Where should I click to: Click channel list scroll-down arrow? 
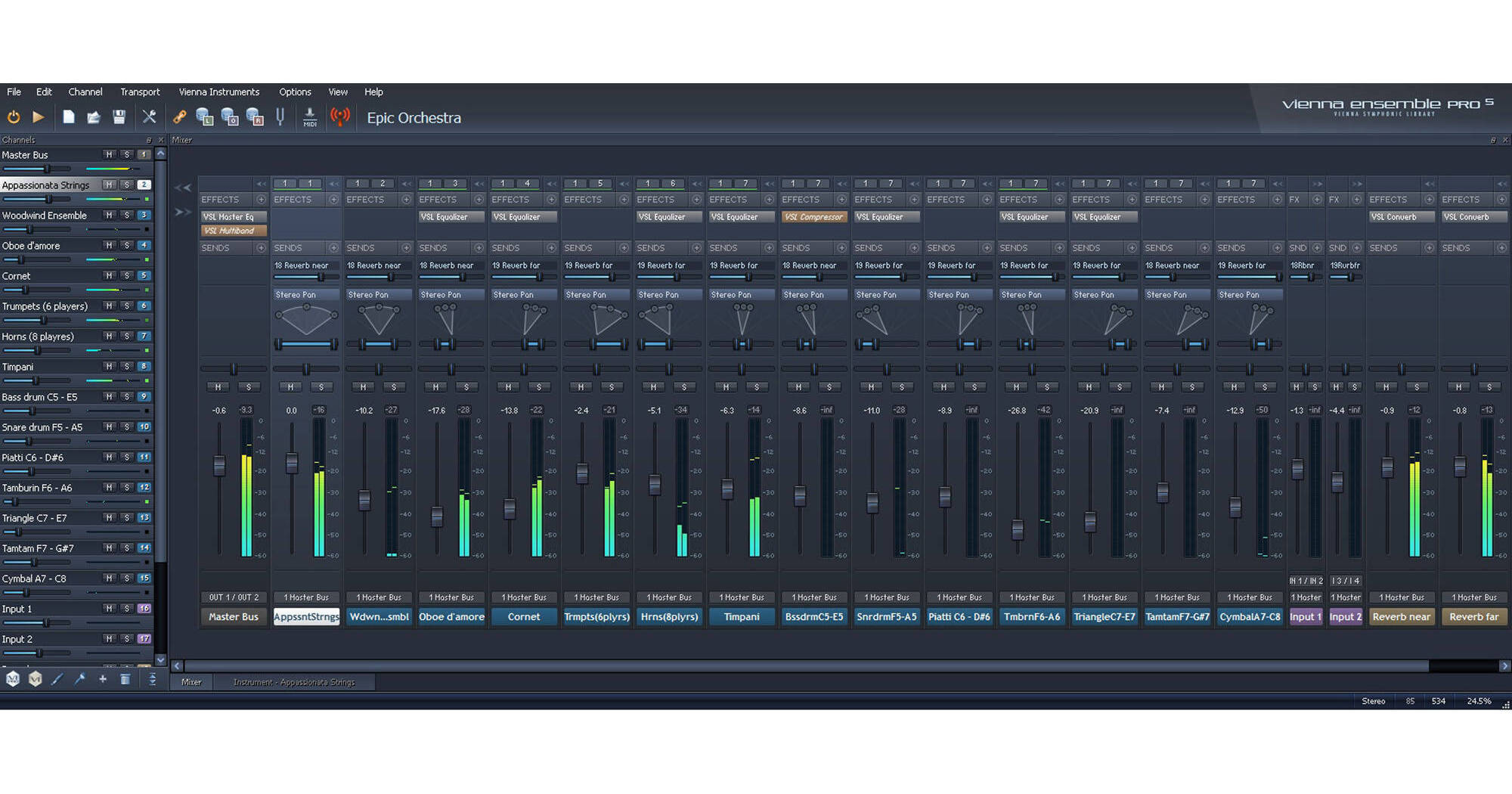pyautogui.click(x=160, y=660)
